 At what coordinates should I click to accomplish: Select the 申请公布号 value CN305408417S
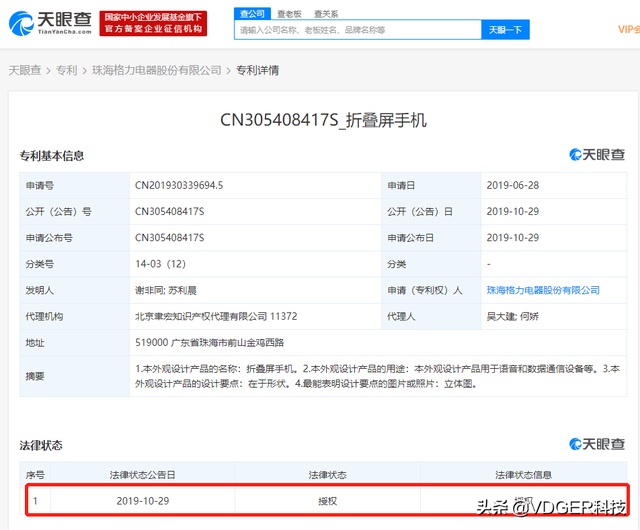click(169, 238)
